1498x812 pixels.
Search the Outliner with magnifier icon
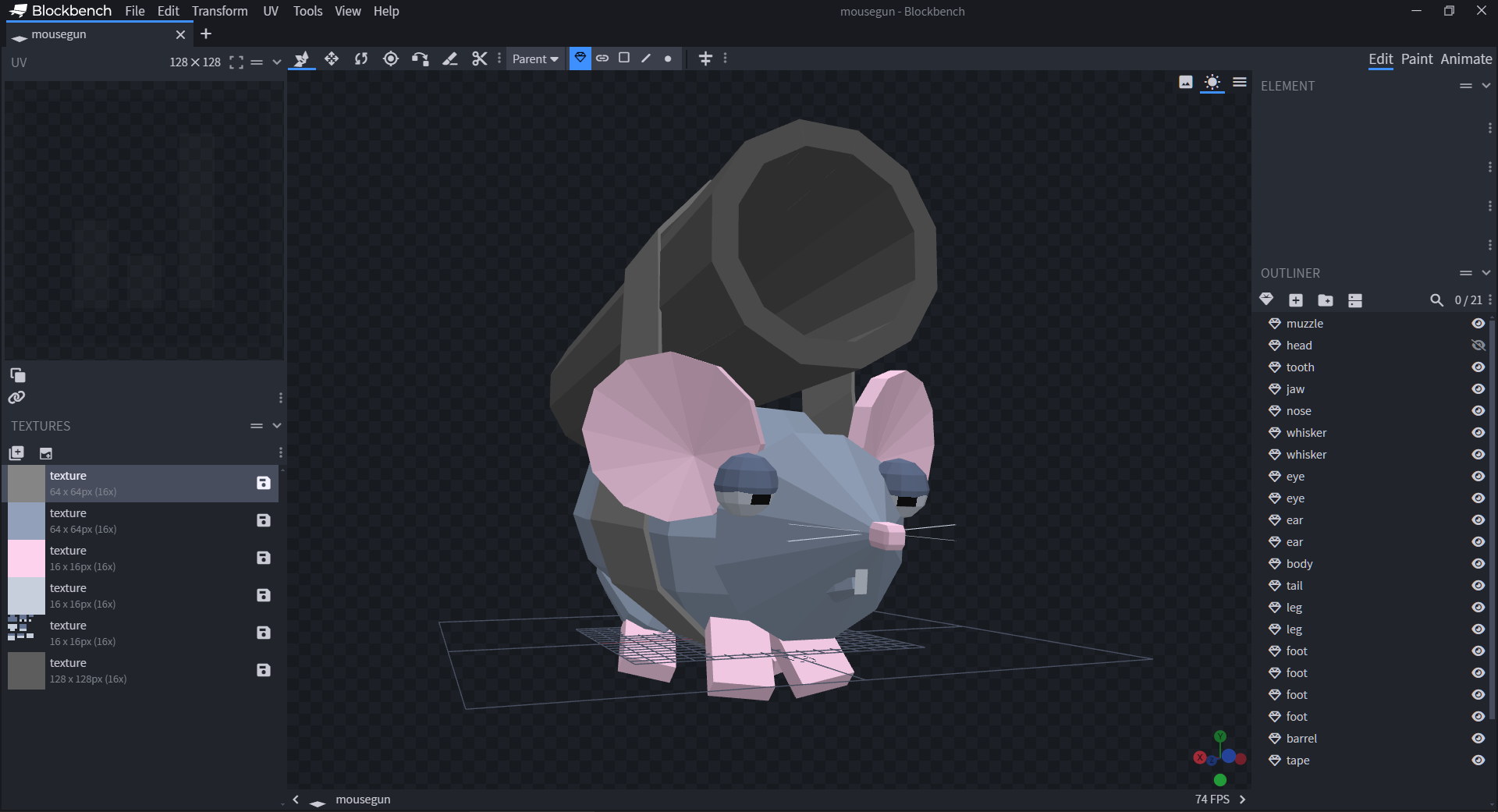(1436, 300)
